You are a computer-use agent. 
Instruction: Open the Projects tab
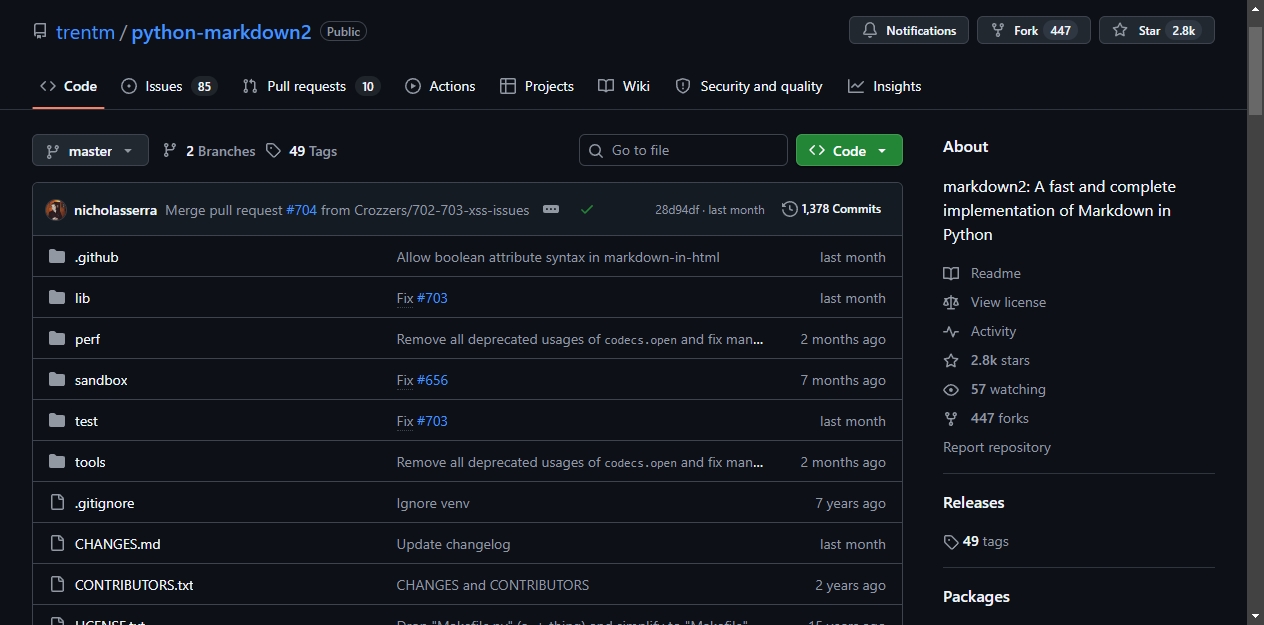click(x=537, y=86)
